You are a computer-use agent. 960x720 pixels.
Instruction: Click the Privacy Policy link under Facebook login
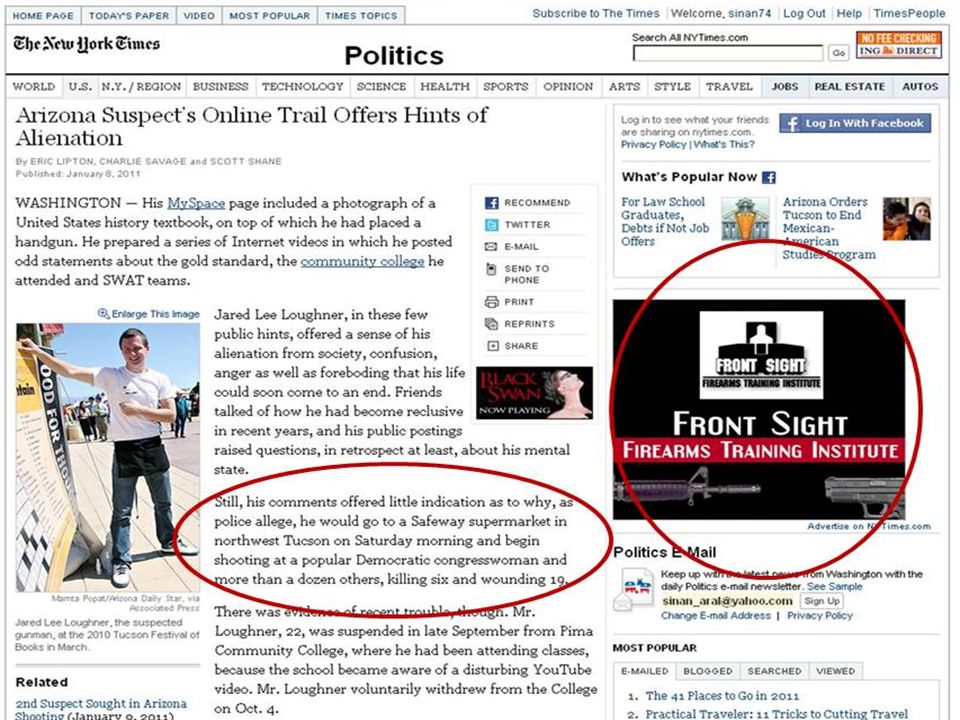click(x=653, y=144)
